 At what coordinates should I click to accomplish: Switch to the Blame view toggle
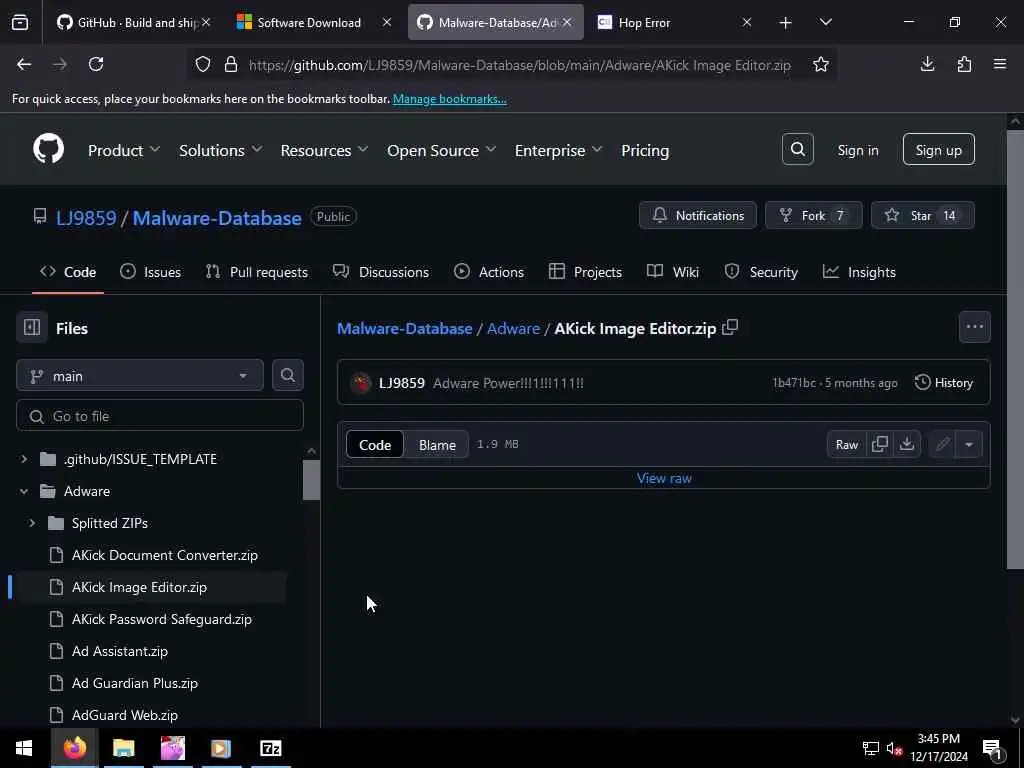point(437,445)
